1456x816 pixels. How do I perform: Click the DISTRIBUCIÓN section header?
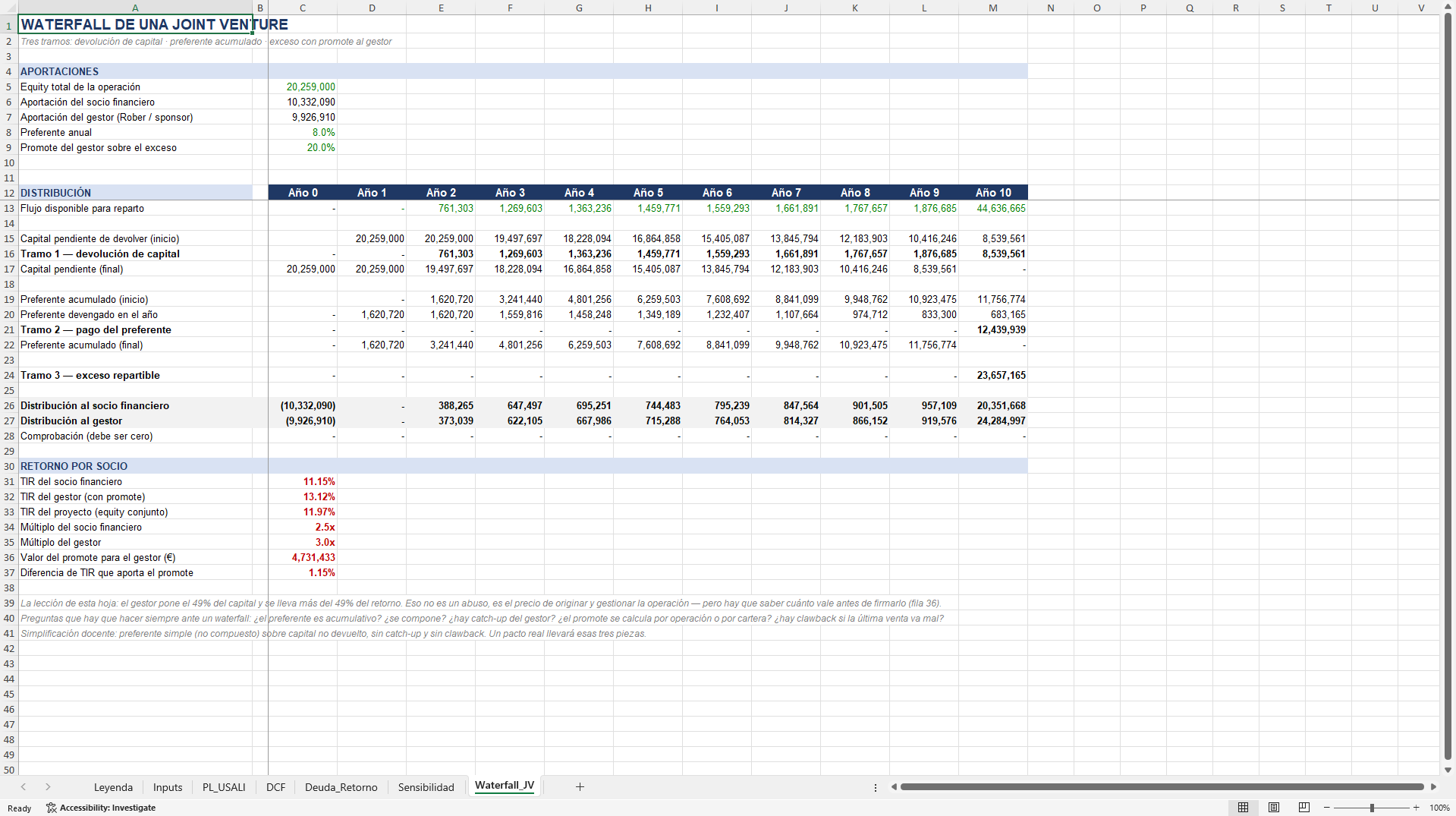click(x=135, y=193)
